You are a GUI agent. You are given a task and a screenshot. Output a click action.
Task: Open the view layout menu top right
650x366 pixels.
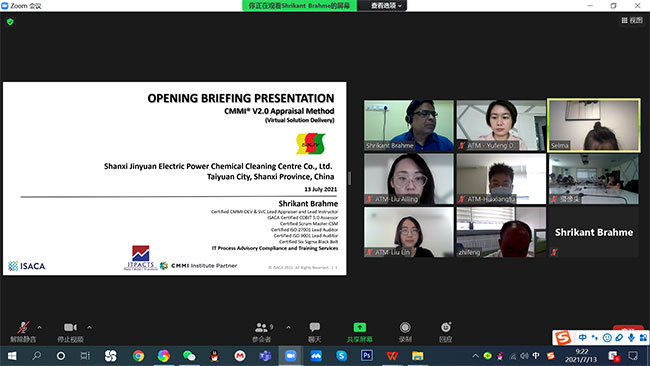pos(632,20)
